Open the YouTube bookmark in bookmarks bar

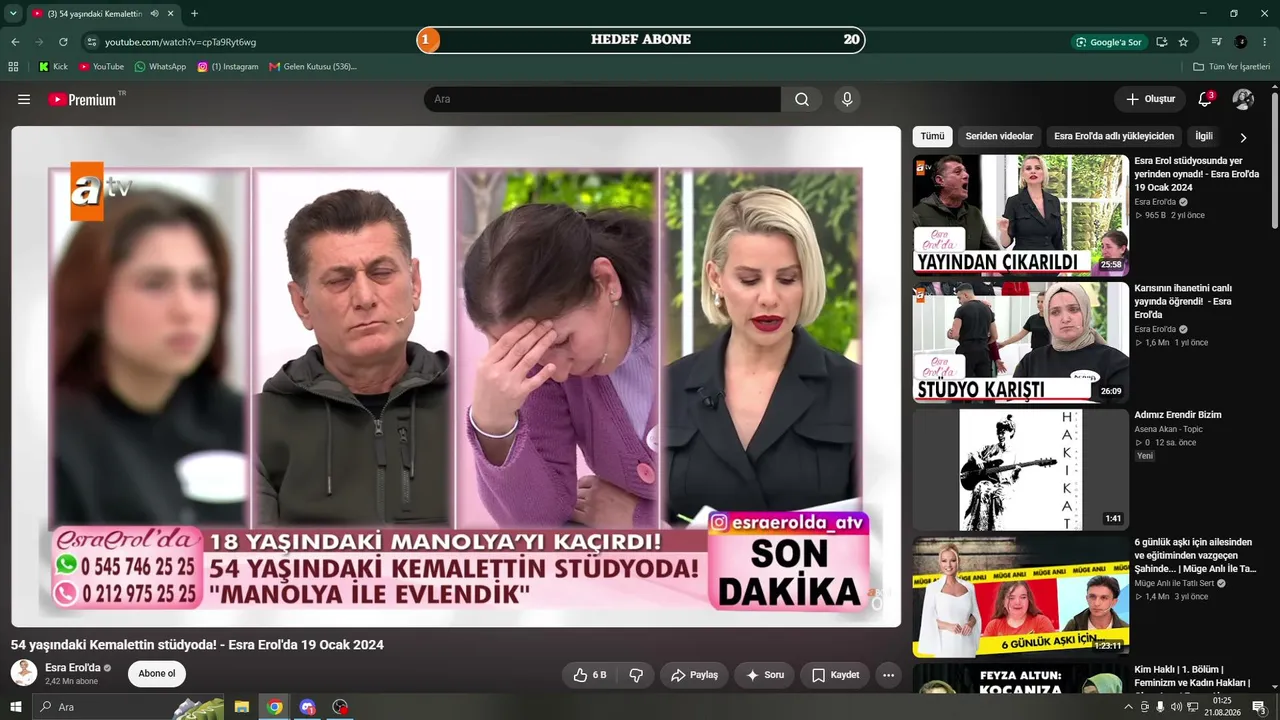101,67
